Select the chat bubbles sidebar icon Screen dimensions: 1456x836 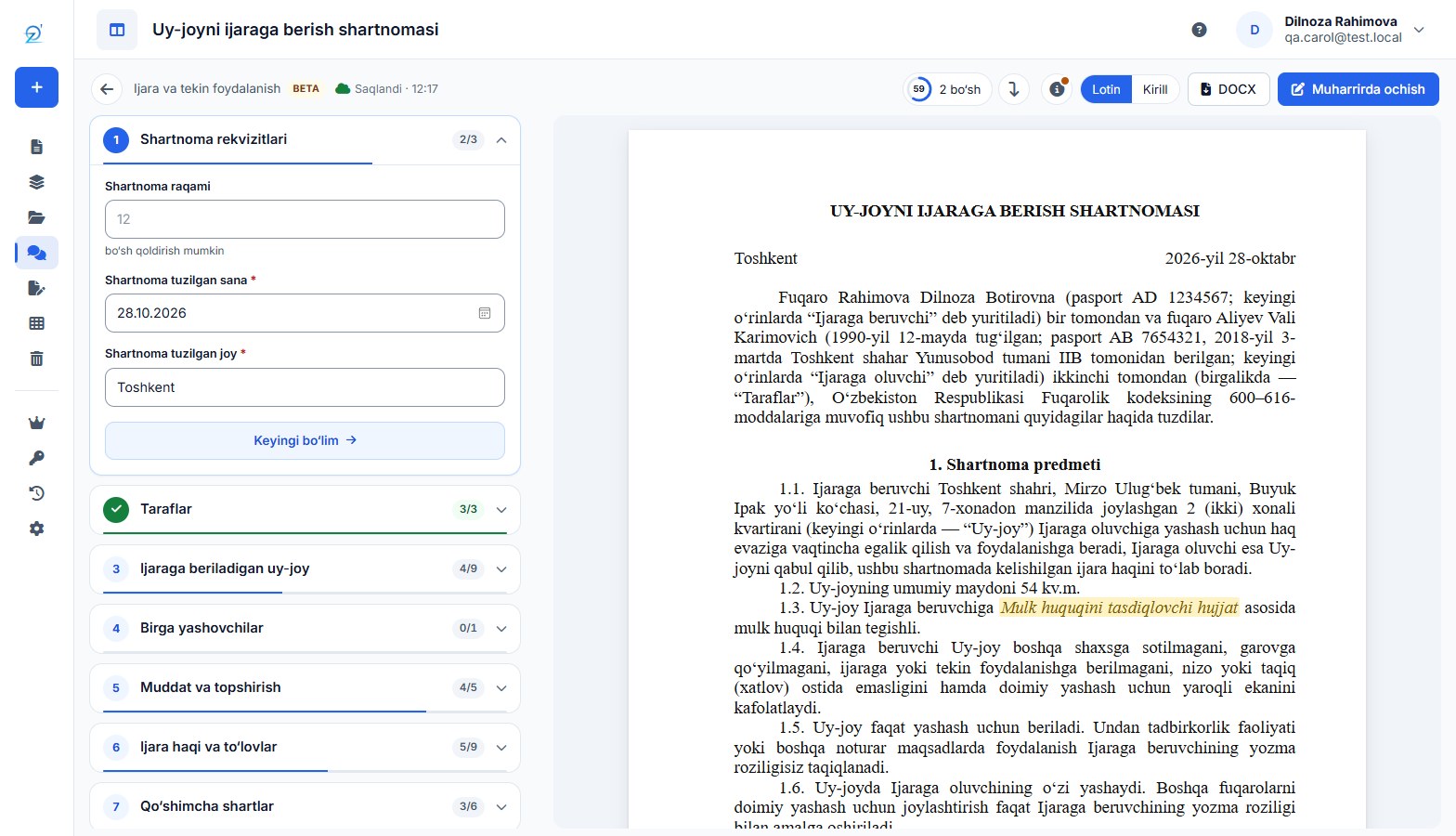point(36,253)
